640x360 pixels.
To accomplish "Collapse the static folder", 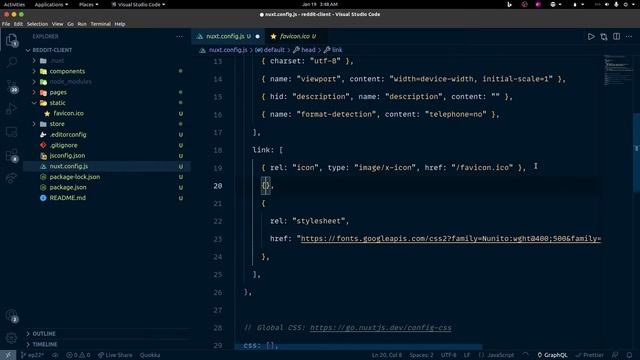I will pyautogui.click(x=58, y=103).
